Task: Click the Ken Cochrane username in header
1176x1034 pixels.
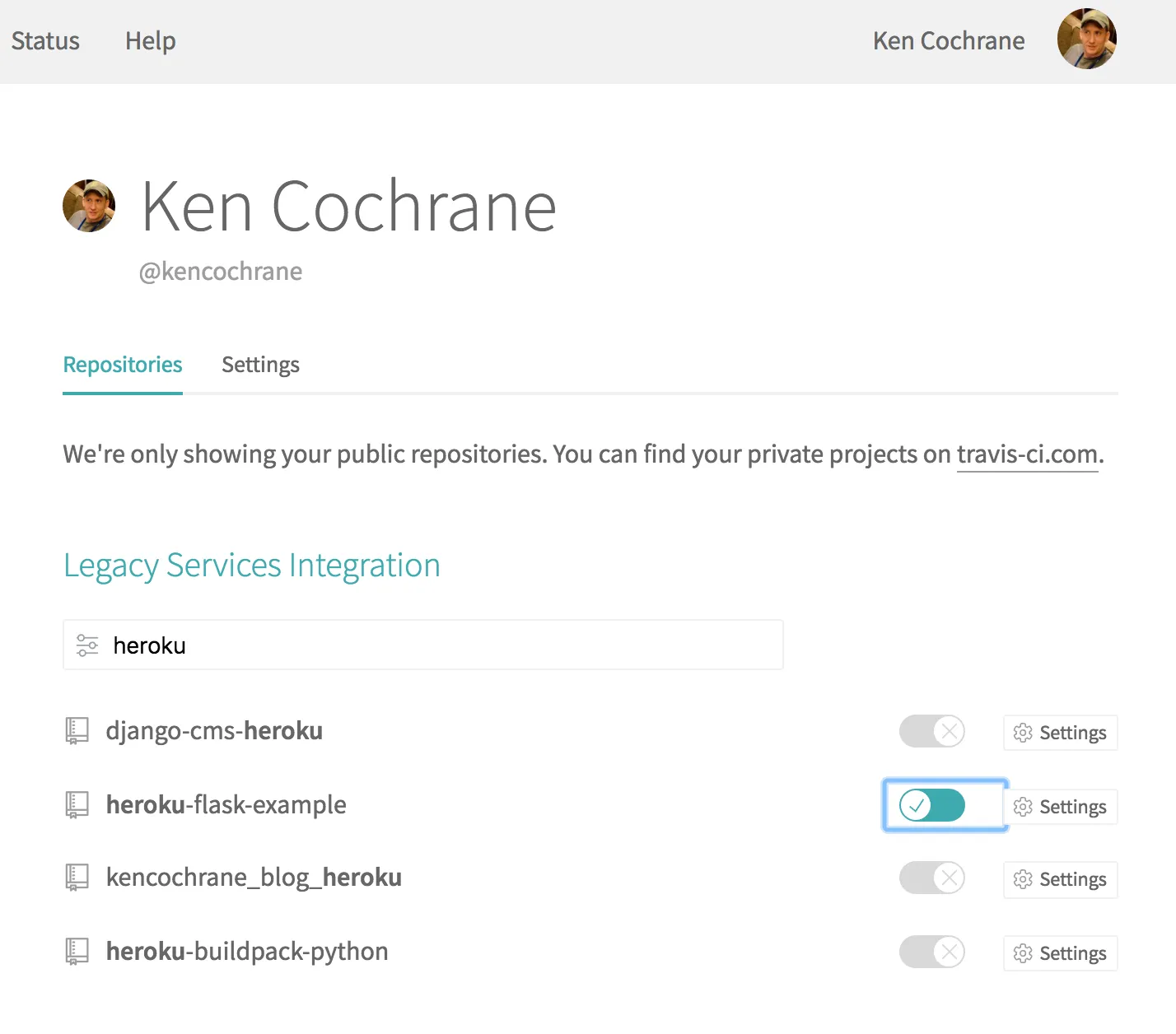Action: click(x=949, y=40)
